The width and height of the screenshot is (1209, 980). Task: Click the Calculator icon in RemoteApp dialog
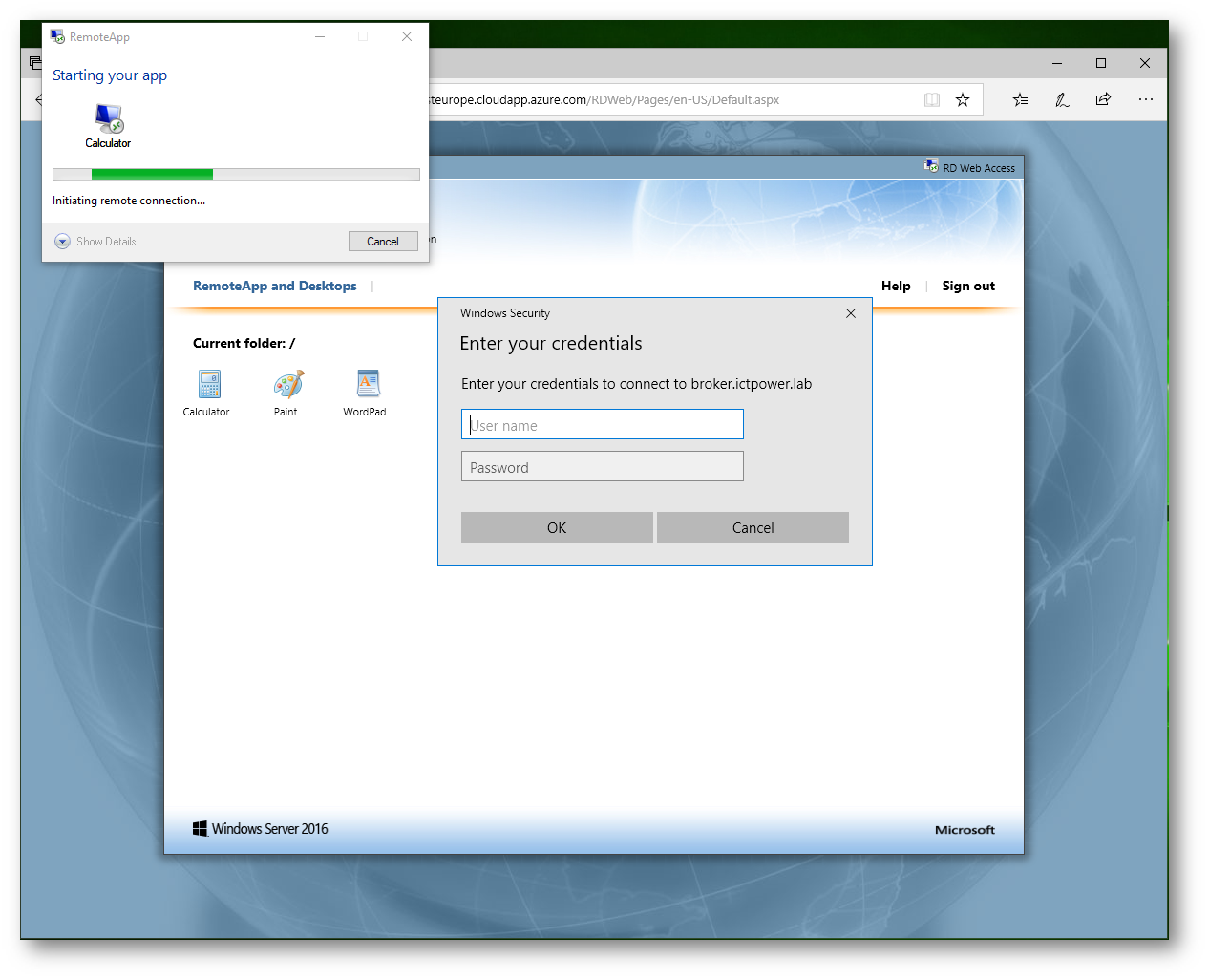(x=109, y=118)
